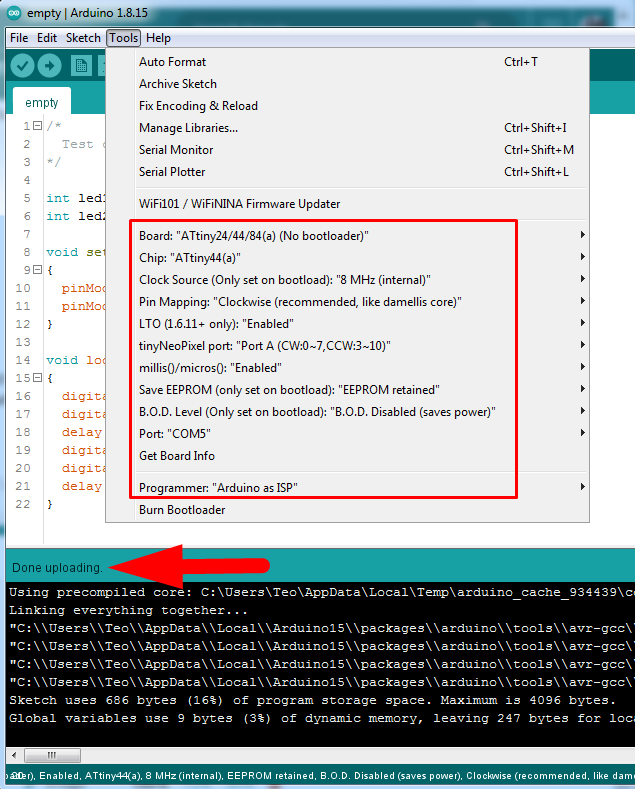Close the open Tools menu
Screen dimensions: 635x789
click(x=123, y=38)
